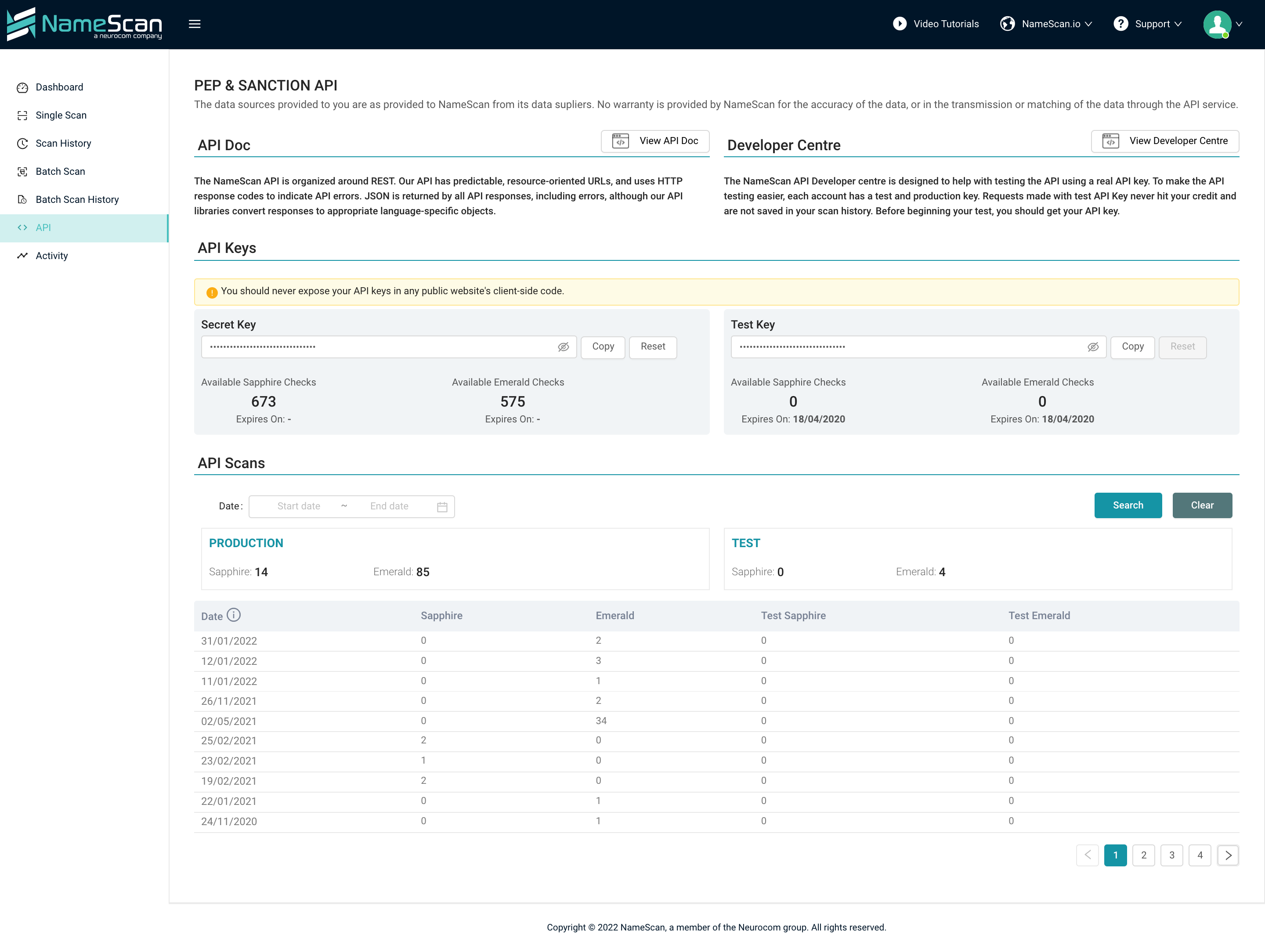The height and width of the screenshot is (952, 1265).
Task: Open Activity page
Action: point(84,256)
